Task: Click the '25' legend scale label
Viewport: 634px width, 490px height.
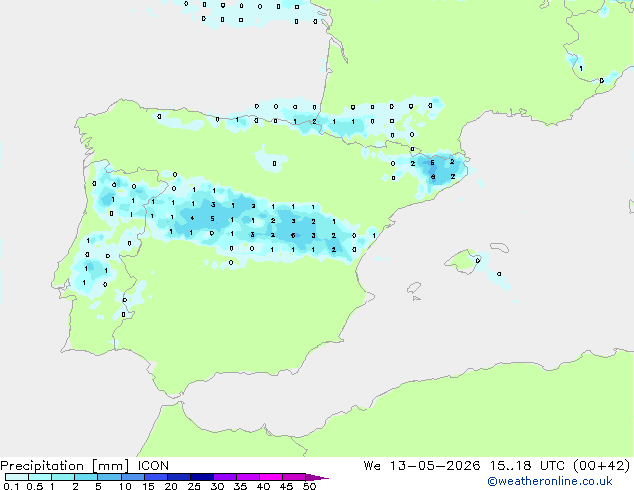Action: (x=194, y=486)
